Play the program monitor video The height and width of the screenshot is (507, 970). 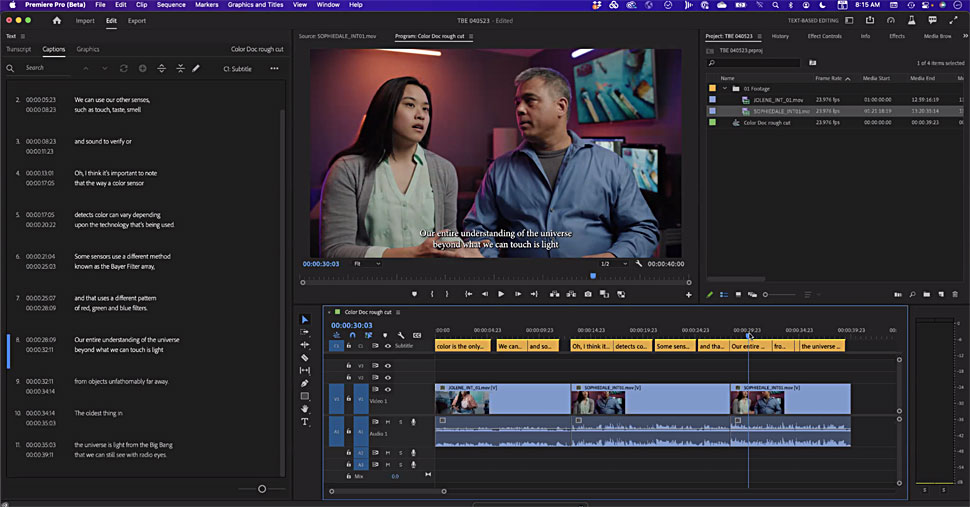click(x=501, y=294)
